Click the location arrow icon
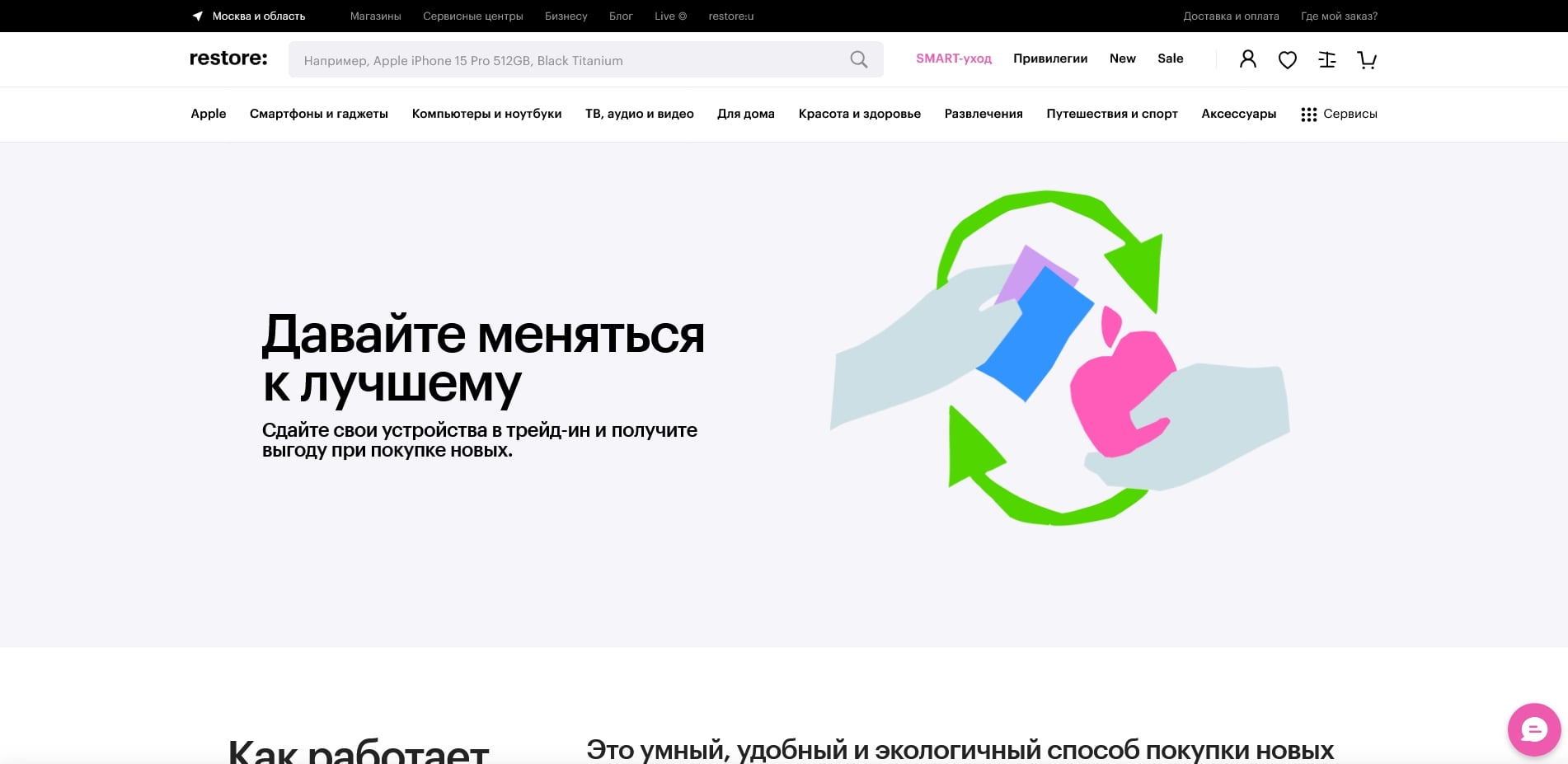1568x764 pixels. point(198,16)
